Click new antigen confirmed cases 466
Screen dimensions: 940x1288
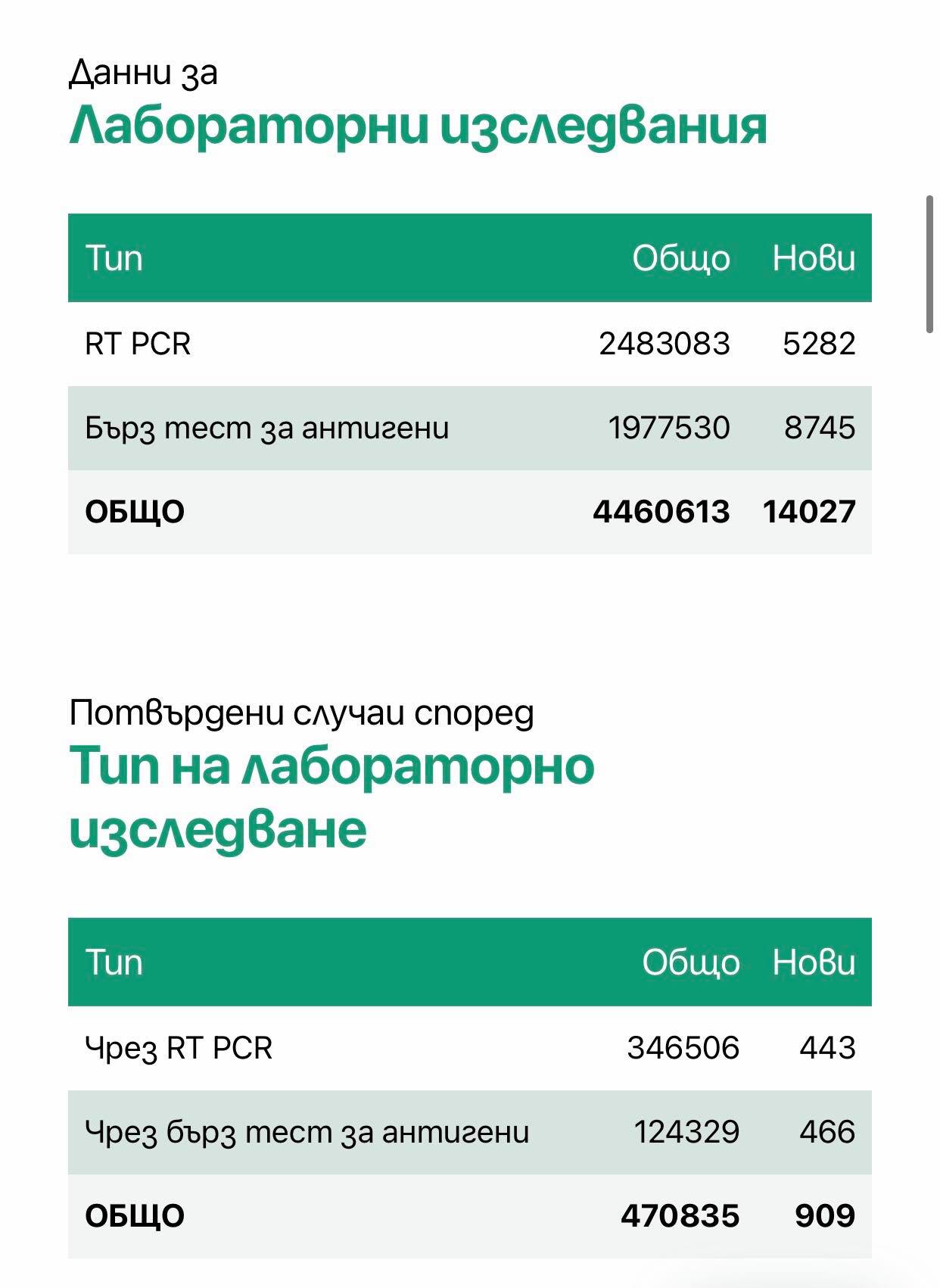coord(827,1132)
